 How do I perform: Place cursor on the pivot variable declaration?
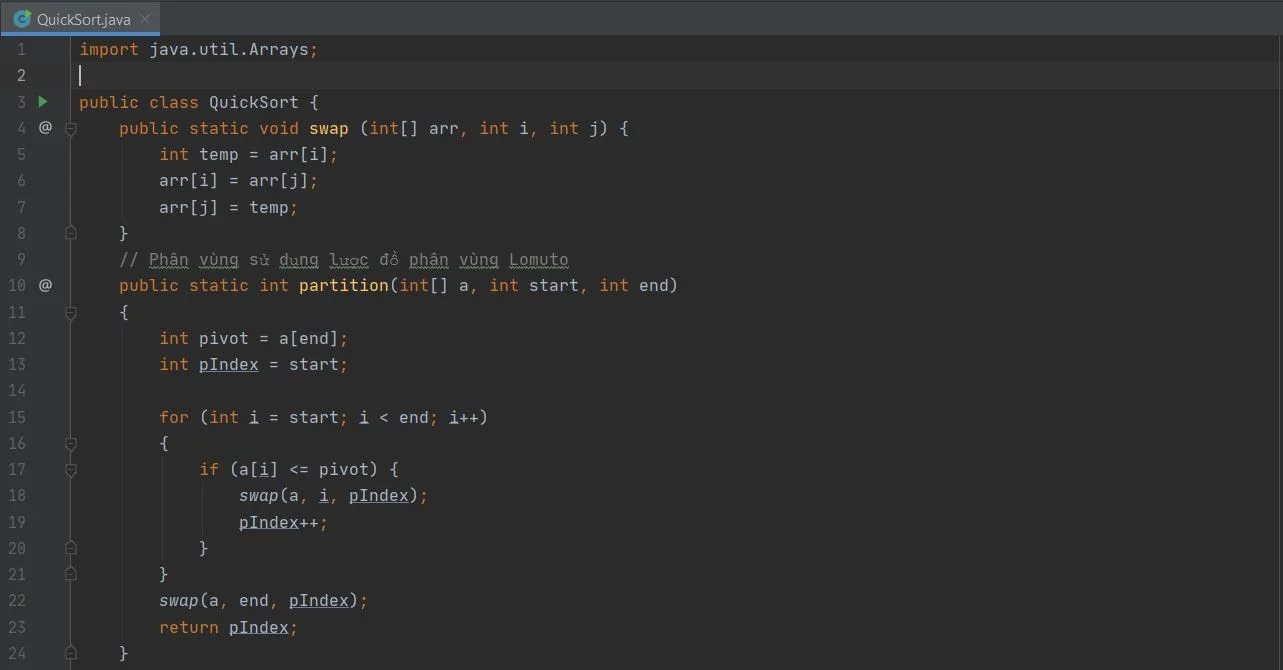(x=223, y=338)
